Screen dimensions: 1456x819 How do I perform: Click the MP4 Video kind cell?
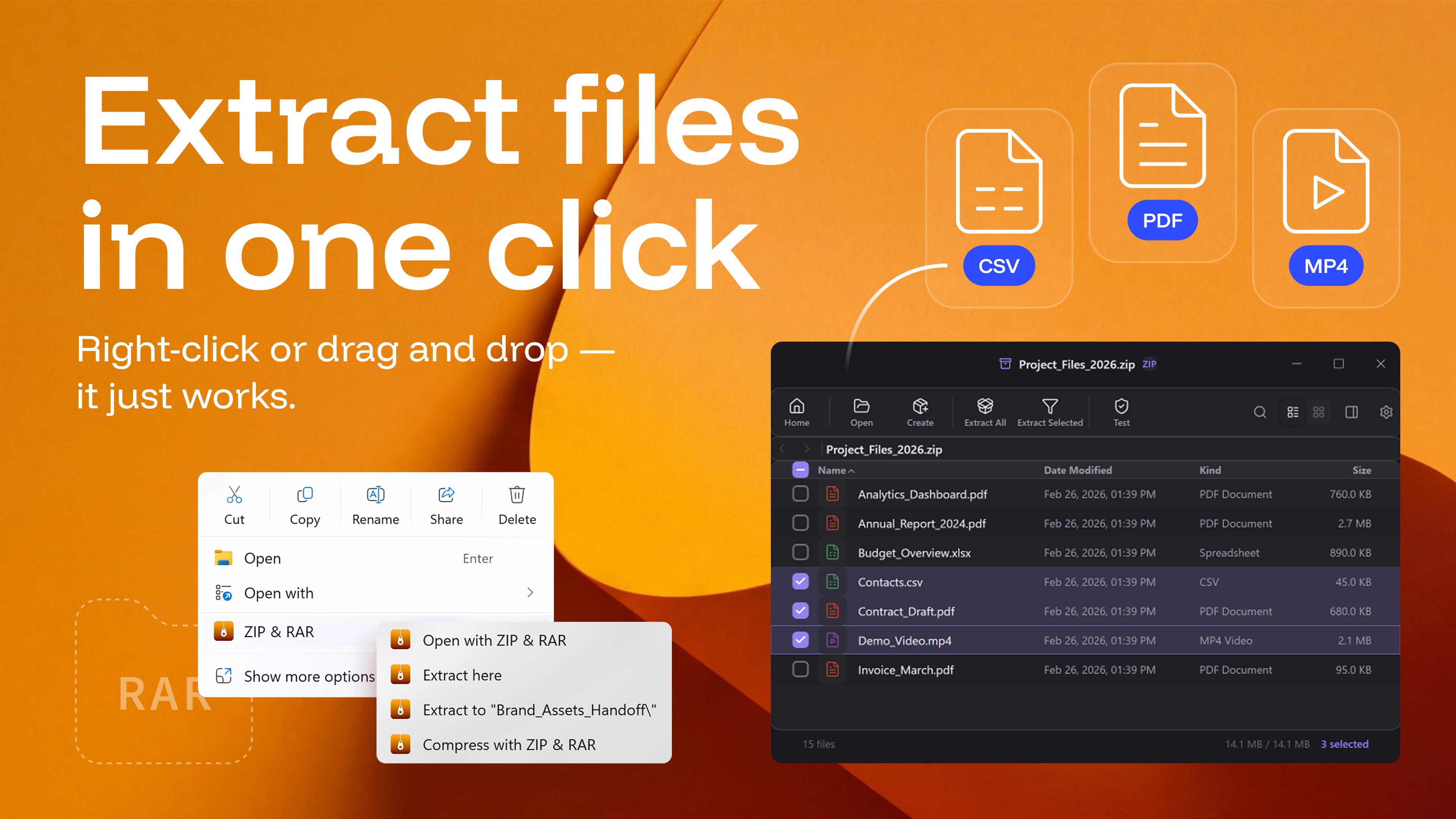point(1225,640)
